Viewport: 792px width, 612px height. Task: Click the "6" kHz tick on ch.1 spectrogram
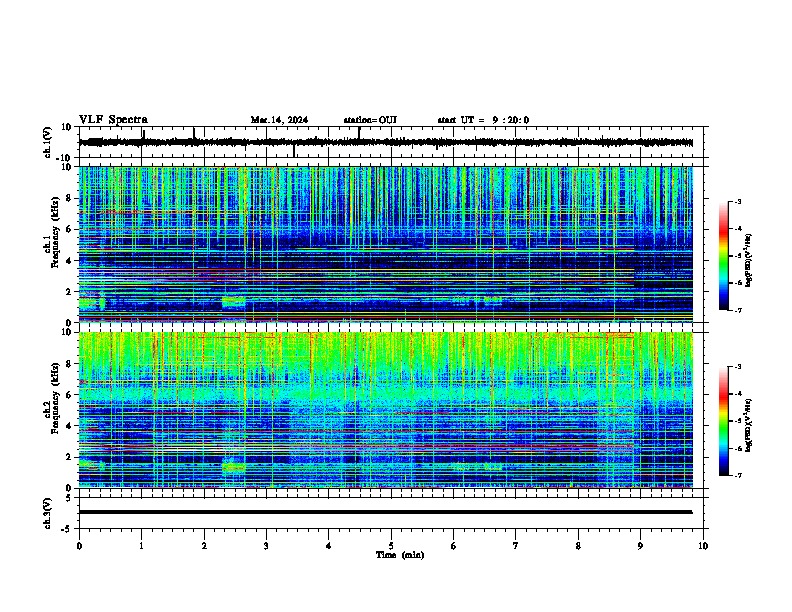(x=69, y=229)
